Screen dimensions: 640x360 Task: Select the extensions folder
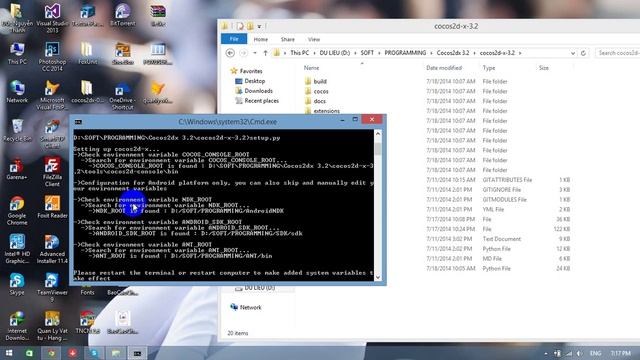pos(327,111)
